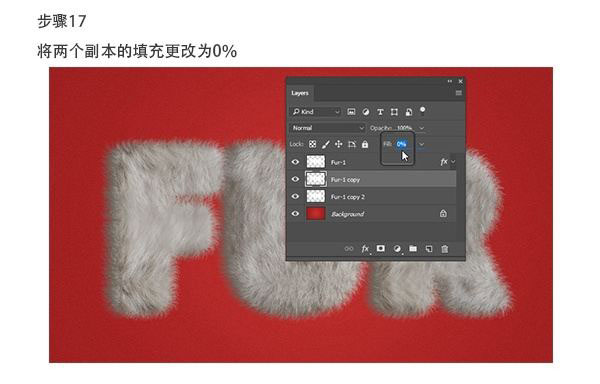Switch to the Layers tab
600x384 pixels.
(x=300, y=93)
